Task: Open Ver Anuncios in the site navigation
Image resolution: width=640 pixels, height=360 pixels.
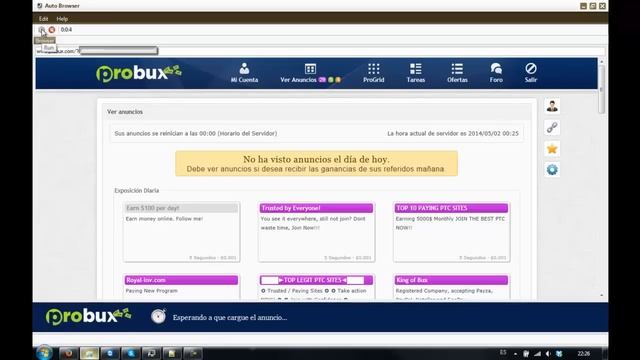Action: tap(310, 73)
